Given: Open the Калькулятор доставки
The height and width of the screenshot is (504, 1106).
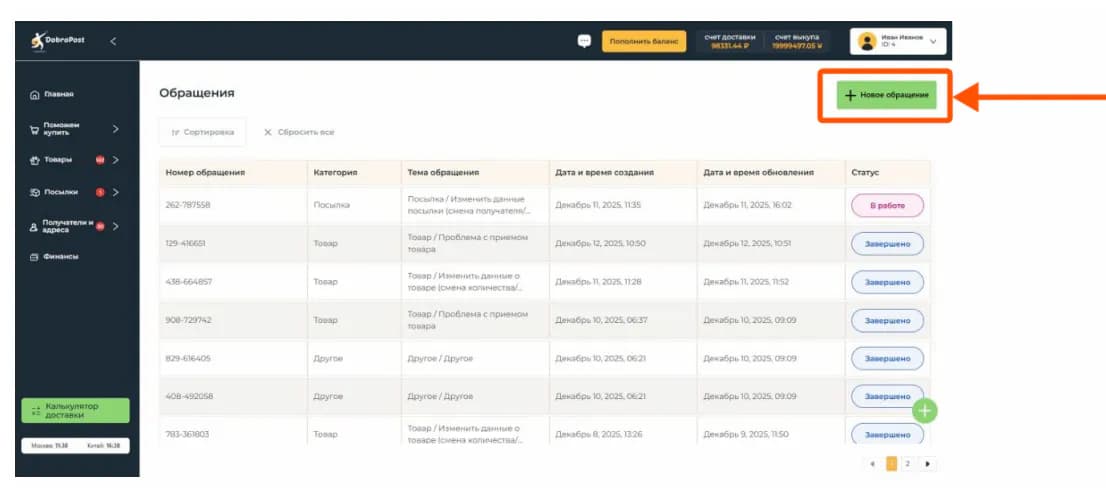Looking at the screenshot, I should coord(75,410).
